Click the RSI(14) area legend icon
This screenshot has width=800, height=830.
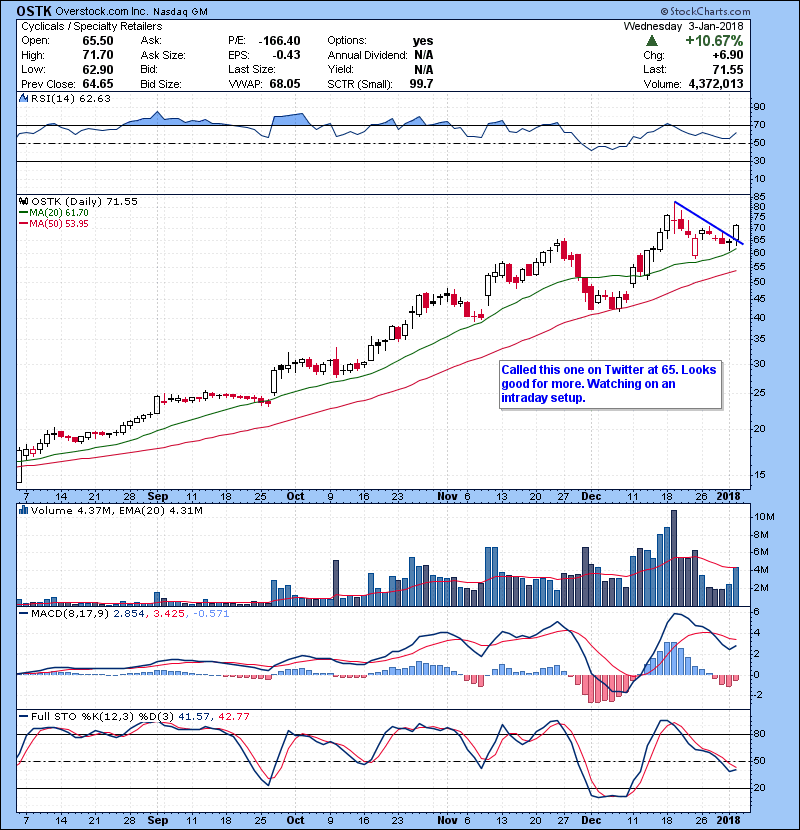pos(24,99)
